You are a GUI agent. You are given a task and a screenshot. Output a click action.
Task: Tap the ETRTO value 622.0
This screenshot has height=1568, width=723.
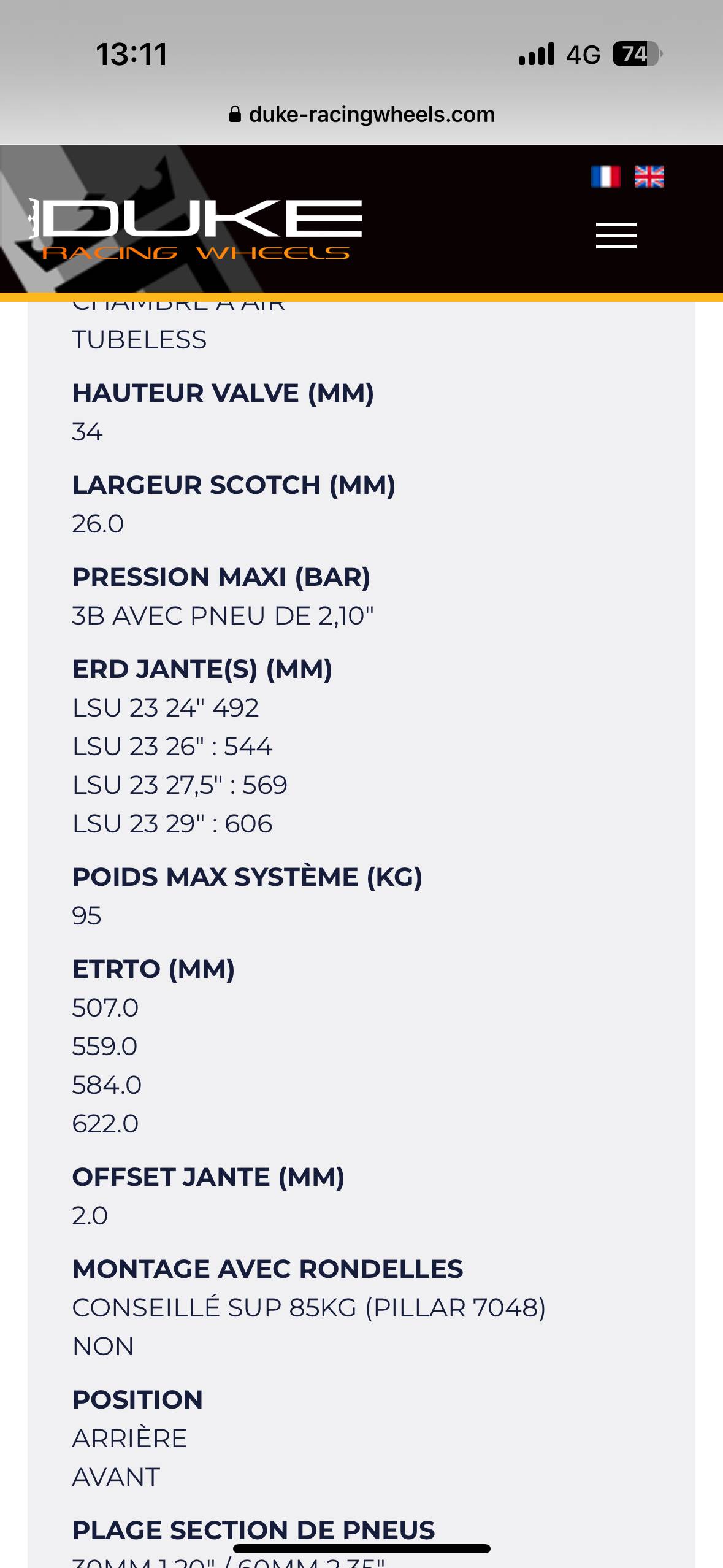click(105, 1124)
